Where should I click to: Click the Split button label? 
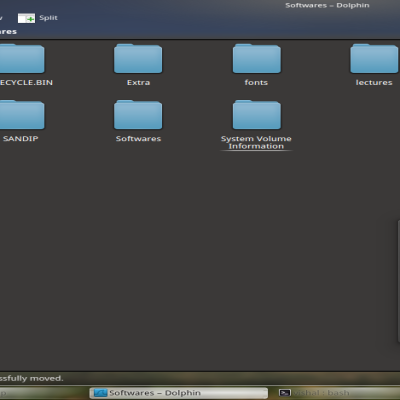pos(48,18)
